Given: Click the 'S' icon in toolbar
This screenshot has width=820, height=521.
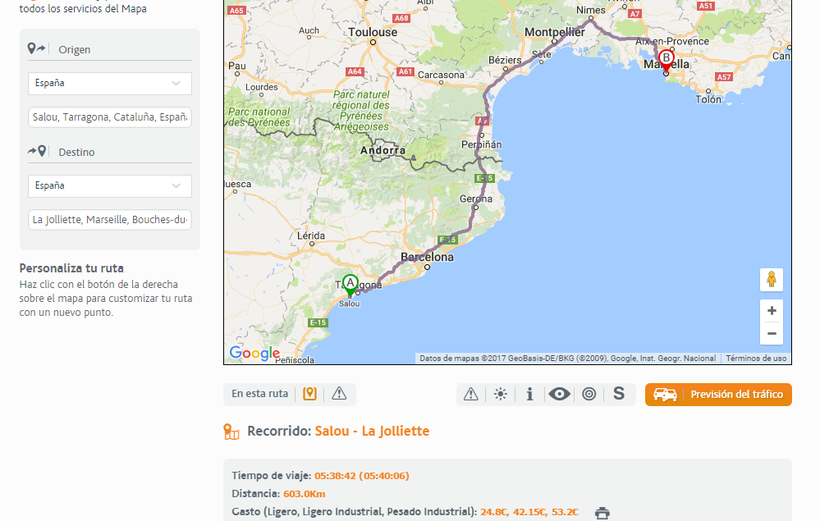Looking at the screenshot, I should [x=619, y=394].
